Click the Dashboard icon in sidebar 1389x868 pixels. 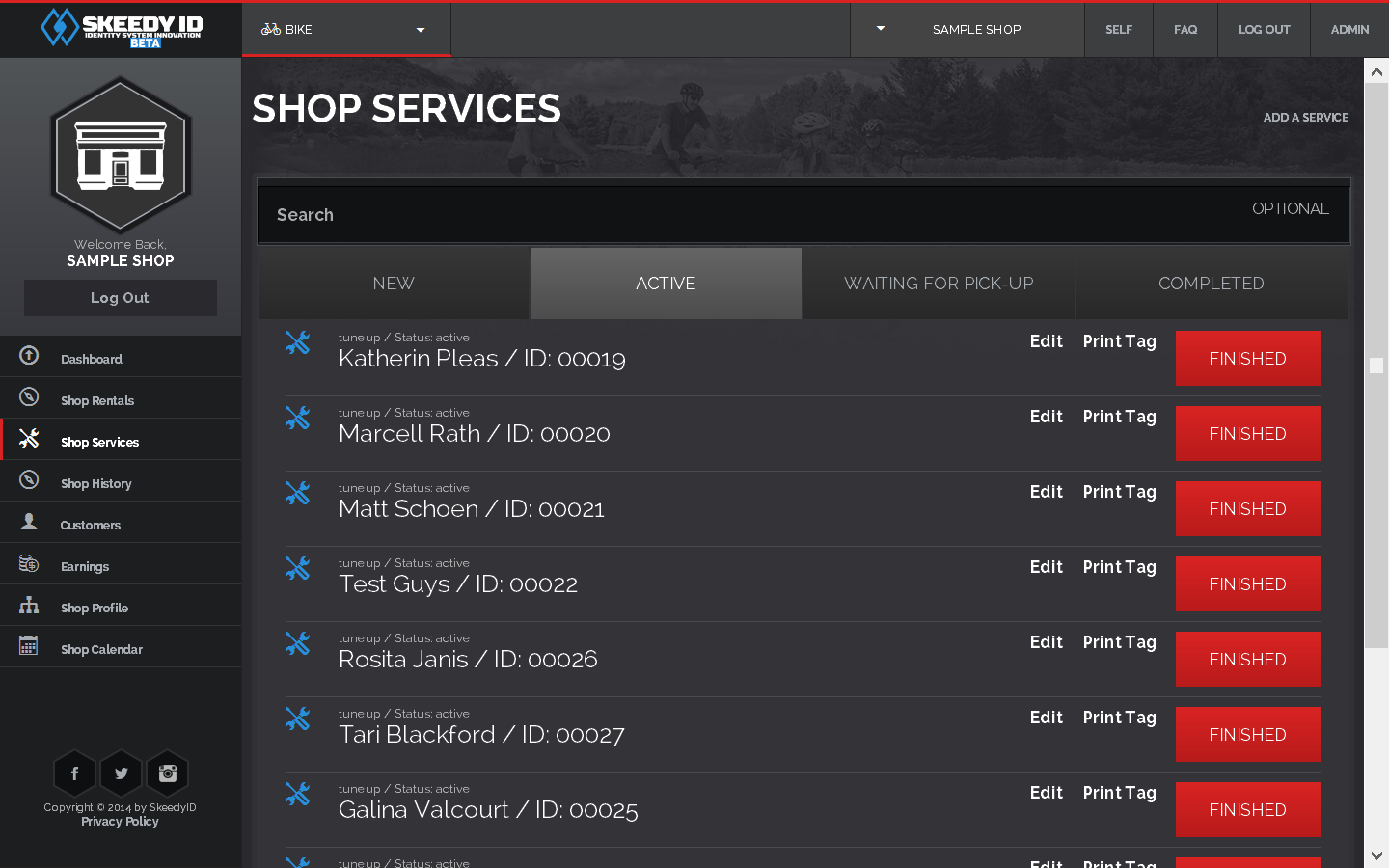tap(29, 356)
